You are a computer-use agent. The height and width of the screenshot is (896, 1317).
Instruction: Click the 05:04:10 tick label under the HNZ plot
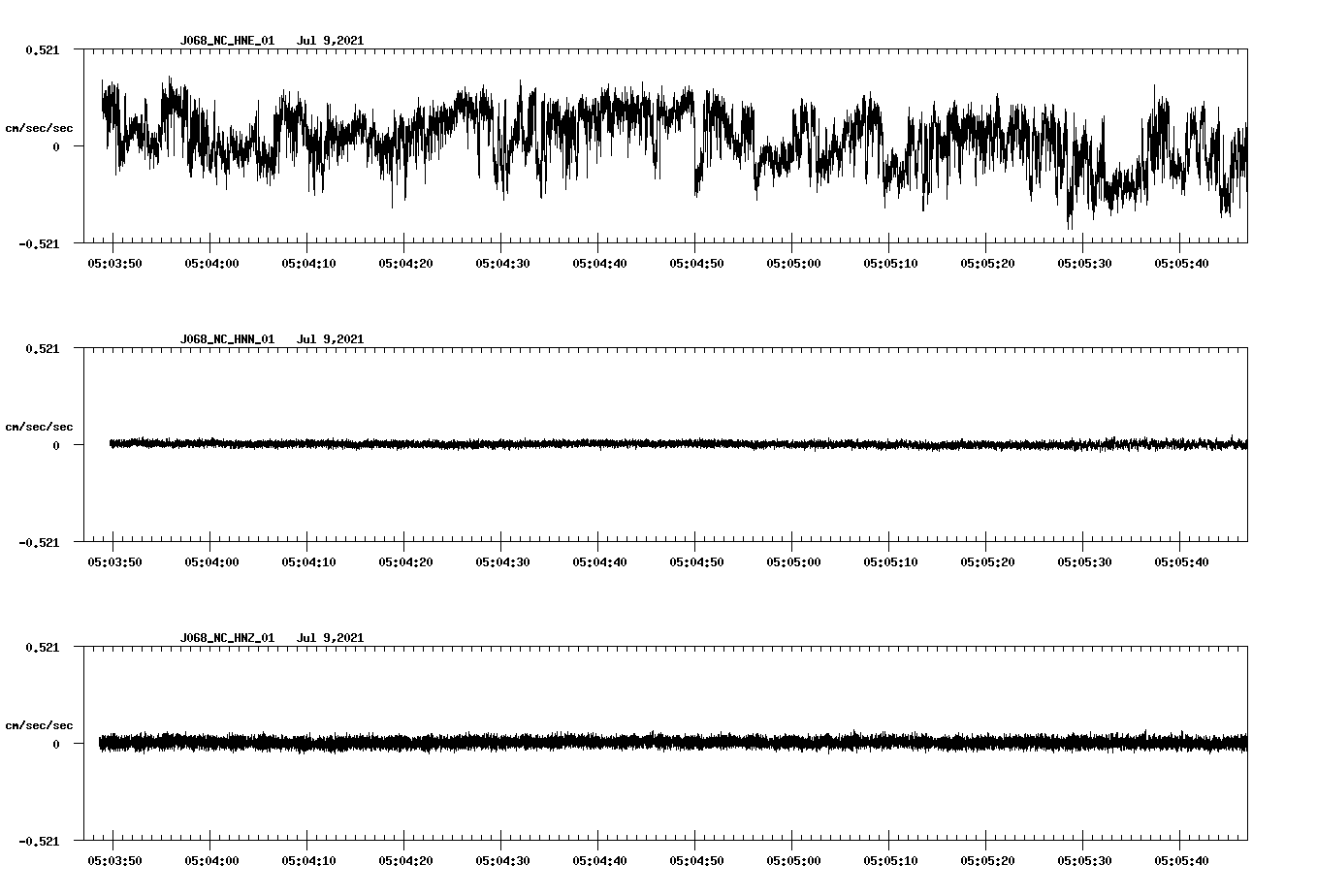point(308,861)
